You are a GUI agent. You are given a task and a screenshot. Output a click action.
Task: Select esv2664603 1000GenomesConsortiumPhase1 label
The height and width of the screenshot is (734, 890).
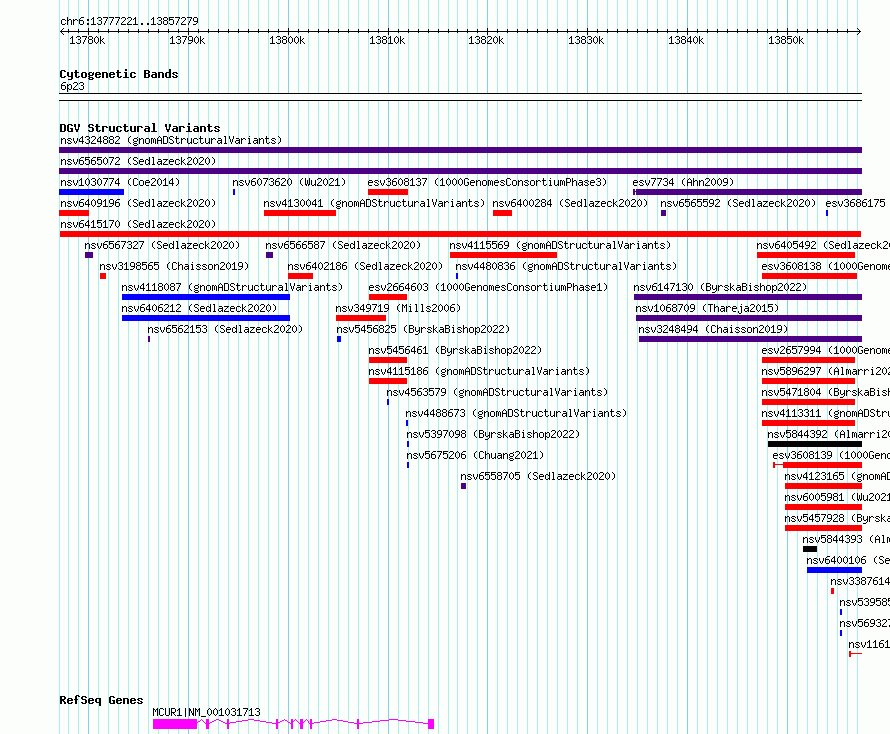coord(488,287)
